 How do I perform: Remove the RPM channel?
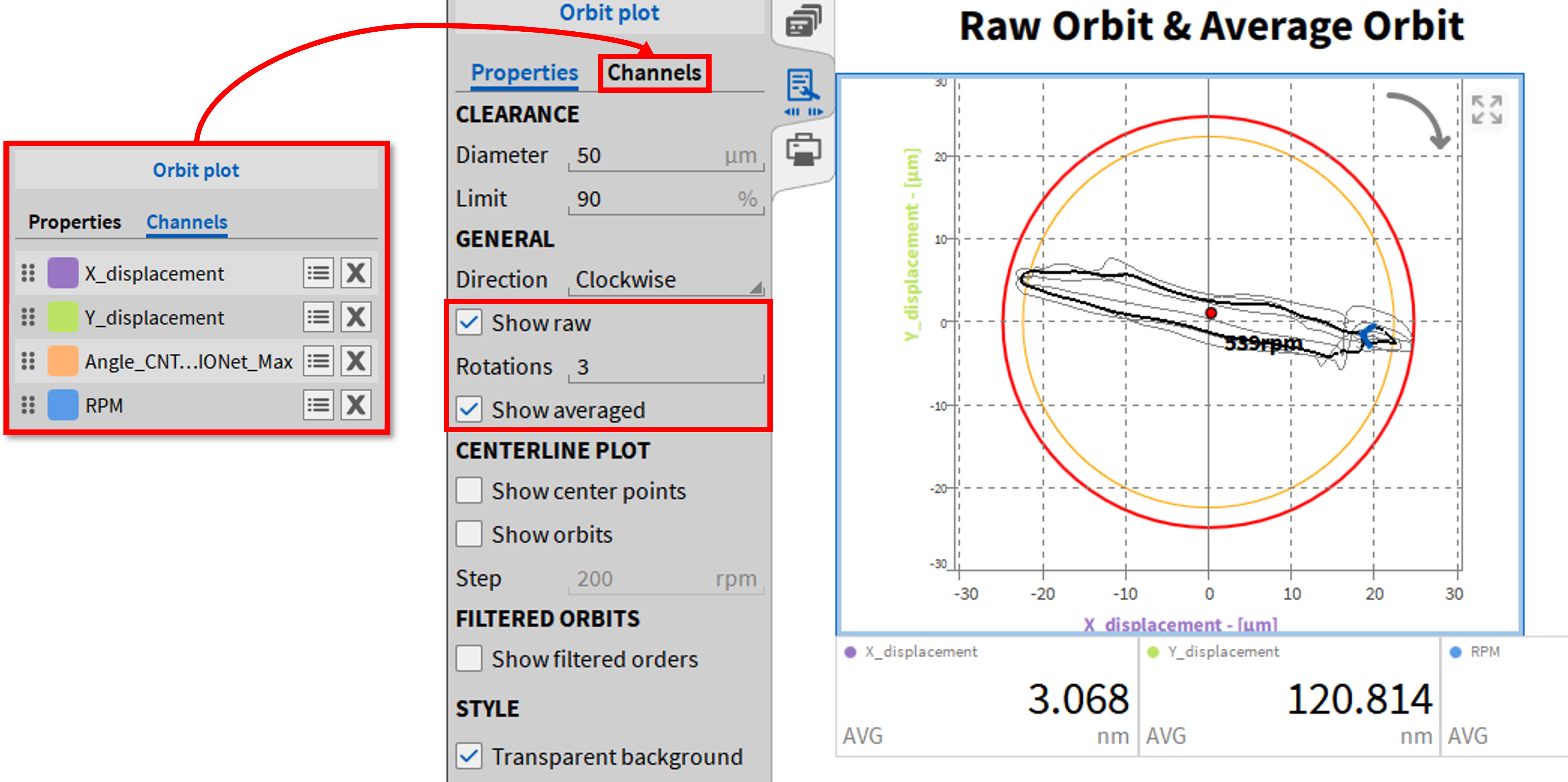click(x=356, y=405)
